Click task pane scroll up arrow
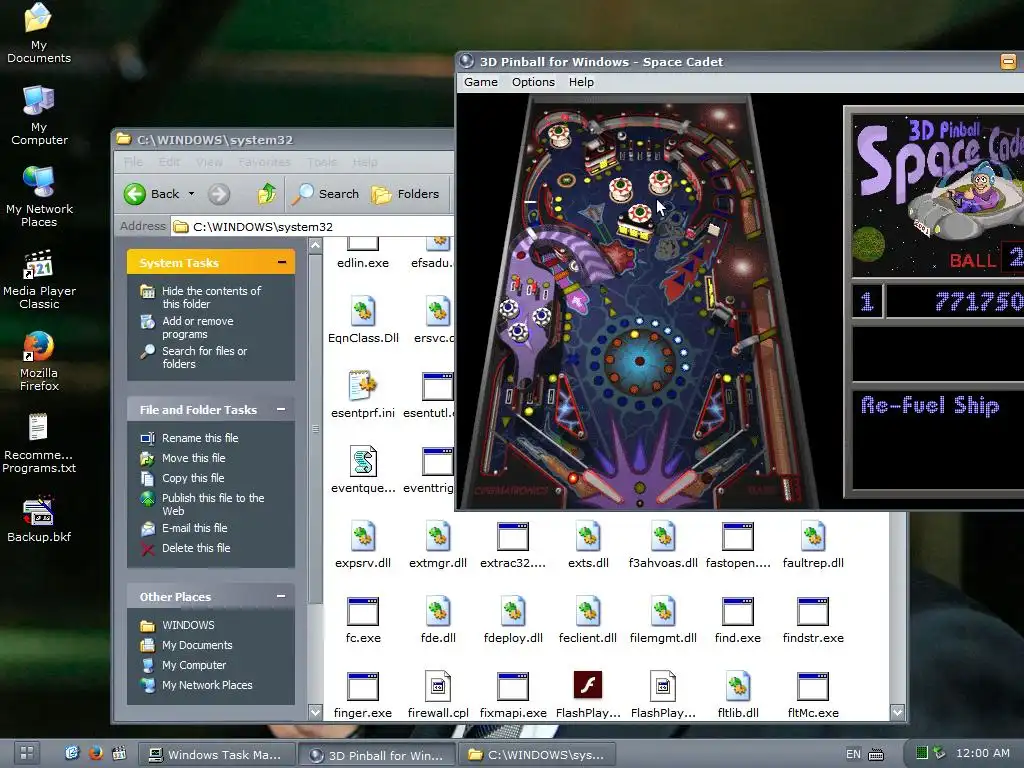Viewport: 1024px width, 768px height. tap(315, 246)
